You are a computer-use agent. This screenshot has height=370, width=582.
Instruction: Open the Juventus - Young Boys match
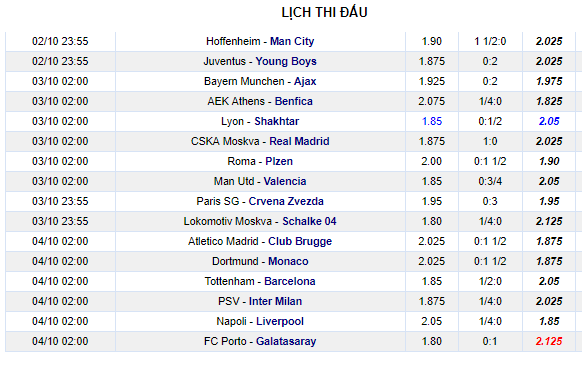(x=260, y=61)
